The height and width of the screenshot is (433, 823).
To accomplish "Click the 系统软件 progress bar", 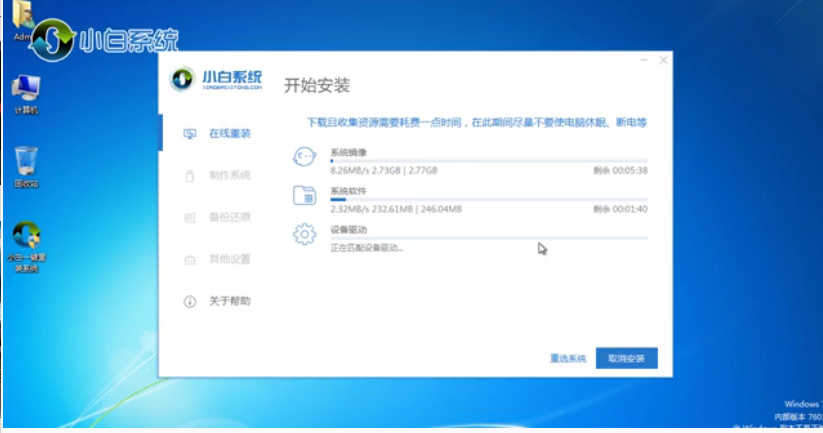I will coord(488,199).
